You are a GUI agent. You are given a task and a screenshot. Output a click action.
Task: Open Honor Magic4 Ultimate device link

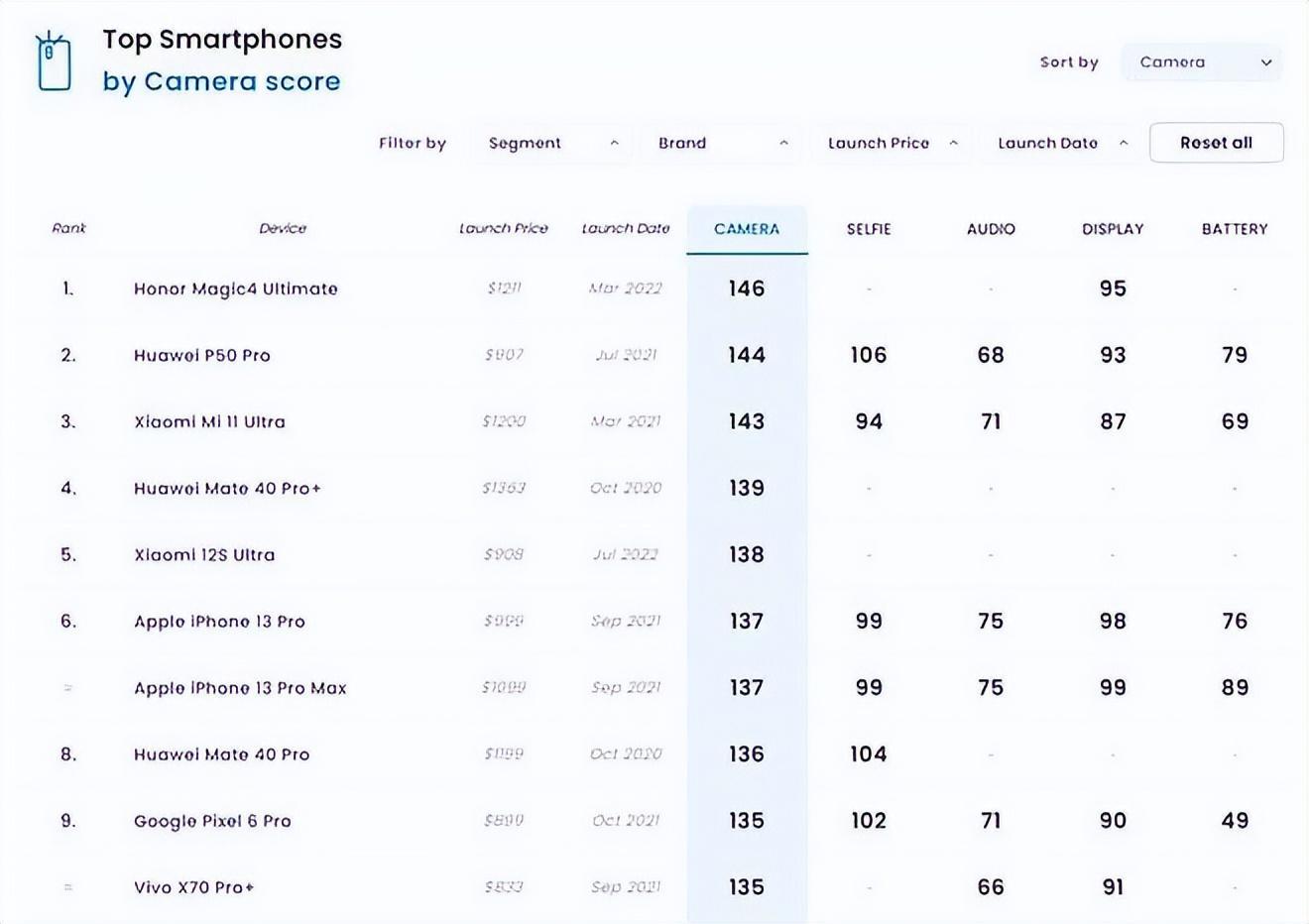pyautogui.click(x=236, y=289)
